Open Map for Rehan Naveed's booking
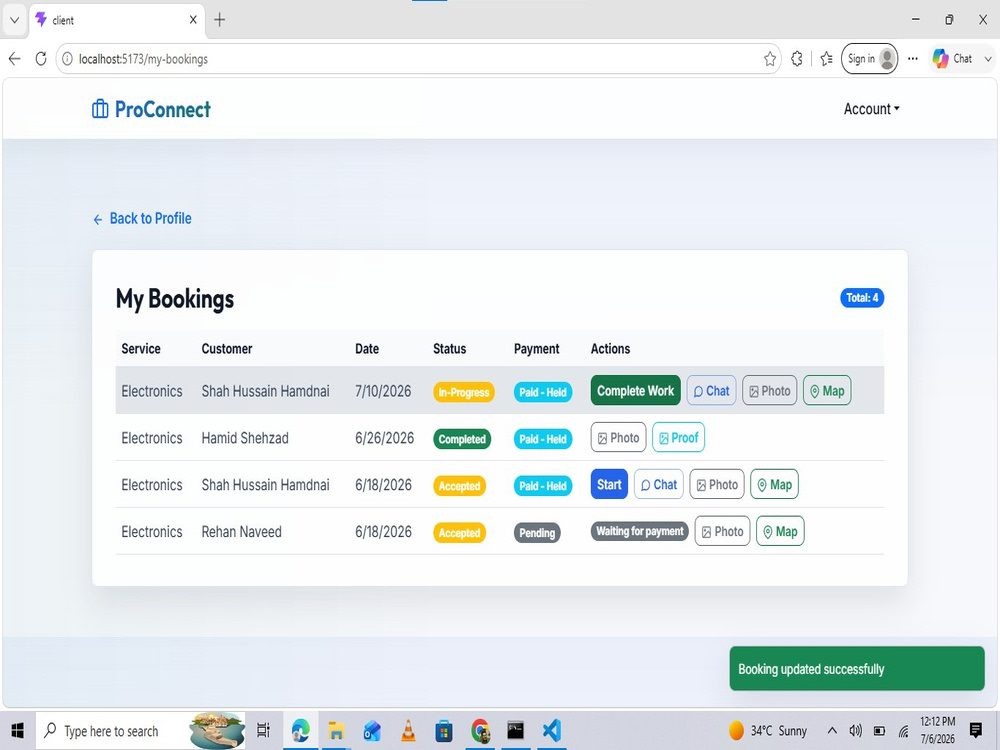This screenshot has height=750, width=1000. (x=780, y=531)
